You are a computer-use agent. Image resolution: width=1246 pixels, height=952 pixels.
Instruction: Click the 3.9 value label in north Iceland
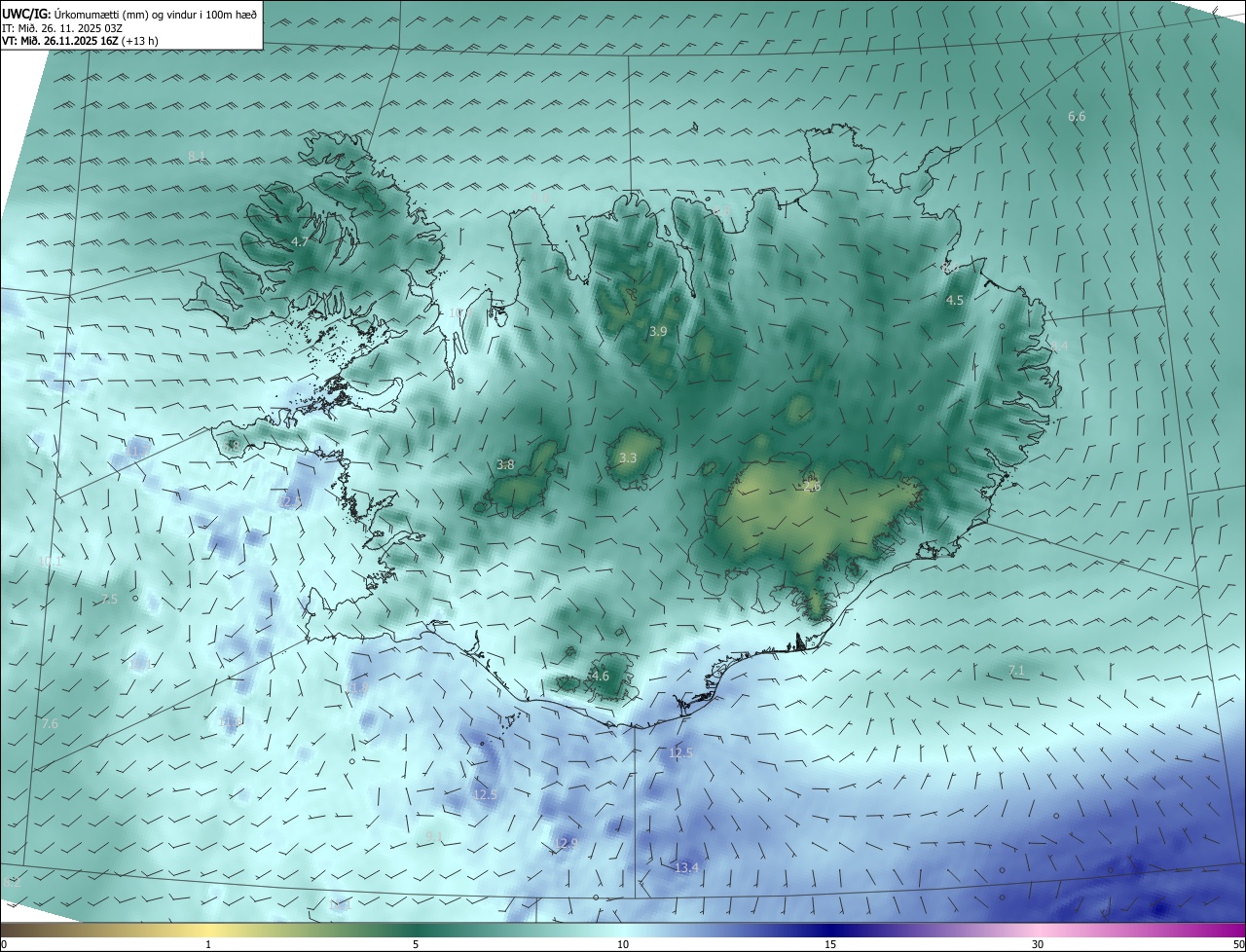click(658, 332)
